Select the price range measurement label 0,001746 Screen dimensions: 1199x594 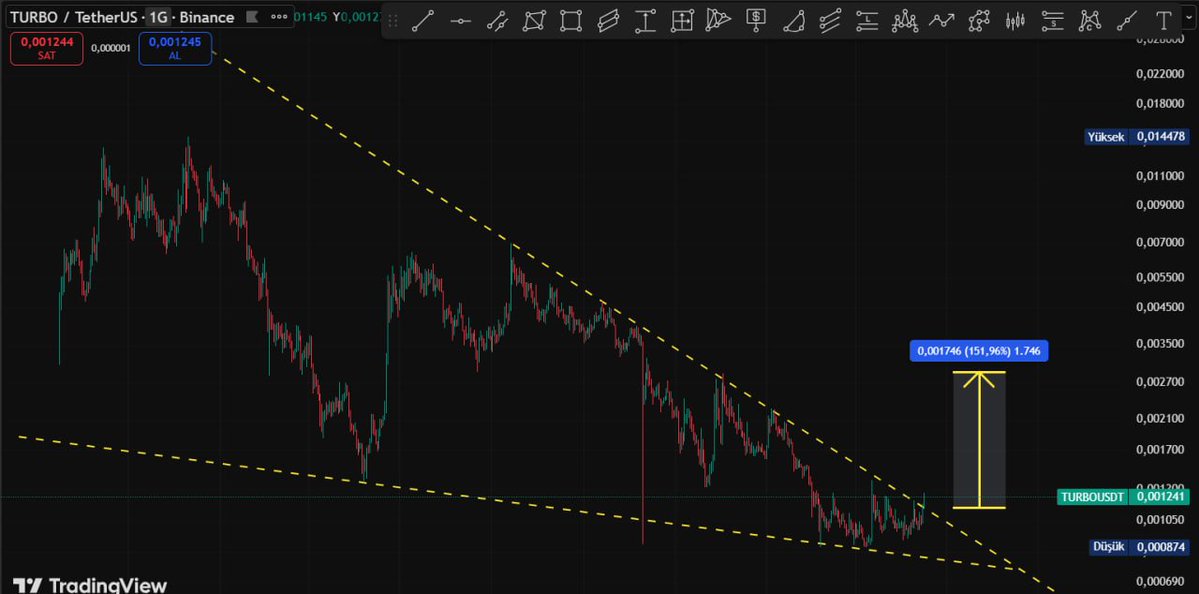(x=977, y=351)
